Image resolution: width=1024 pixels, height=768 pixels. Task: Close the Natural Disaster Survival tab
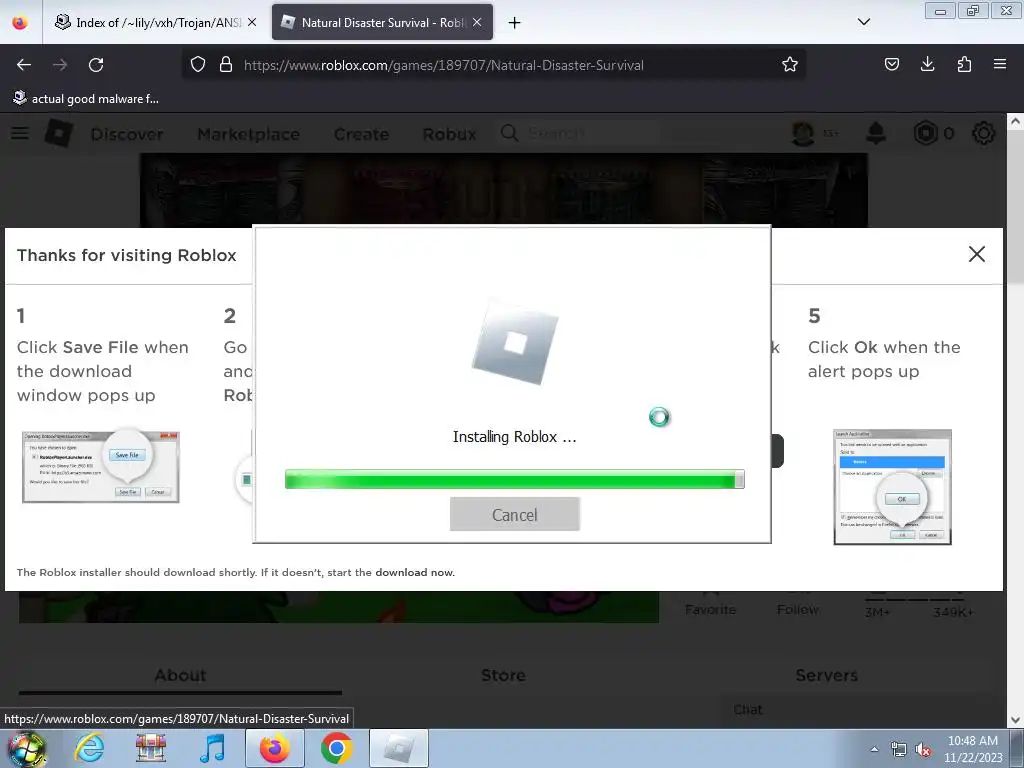pyautogui.click(x=477, y=22)
